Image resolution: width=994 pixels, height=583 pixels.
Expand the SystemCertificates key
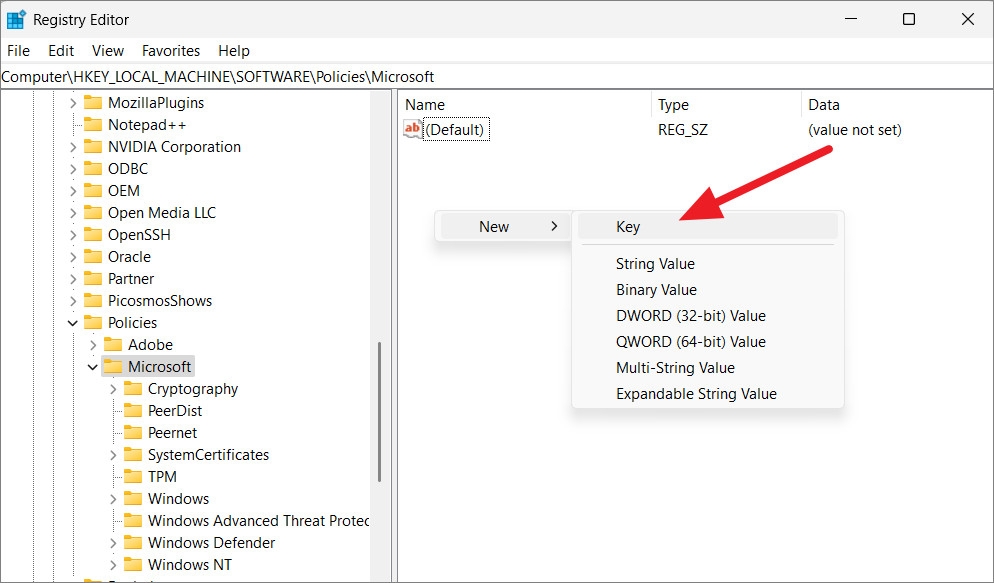pyautogui.click(x=112, y=454)
